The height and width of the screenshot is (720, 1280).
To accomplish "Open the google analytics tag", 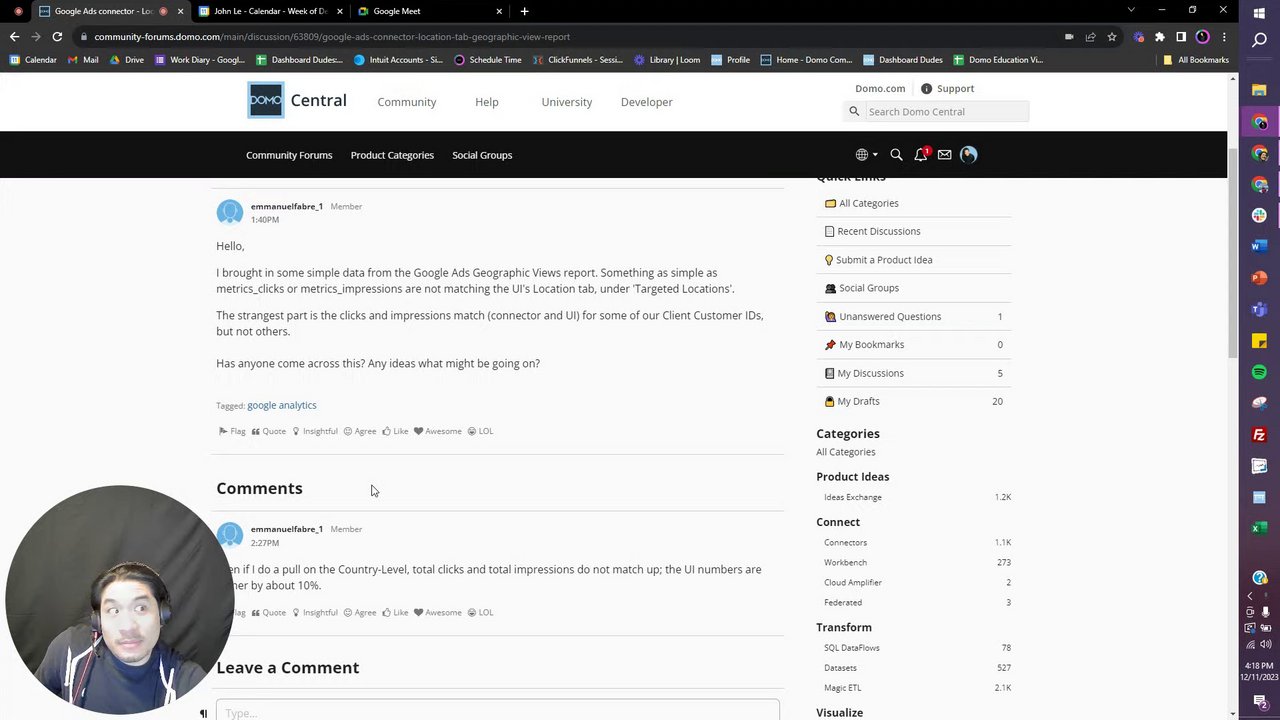I will (282, 405).
